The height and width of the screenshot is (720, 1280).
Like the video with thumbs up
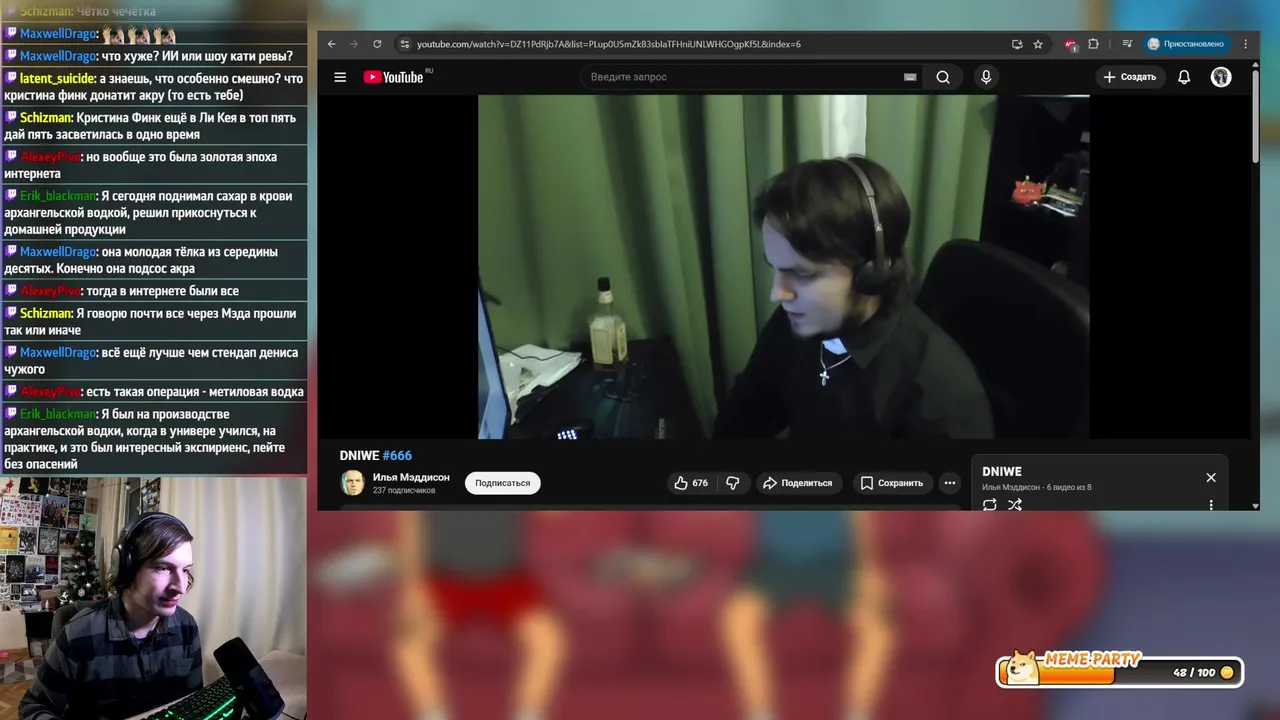[691, 483]
